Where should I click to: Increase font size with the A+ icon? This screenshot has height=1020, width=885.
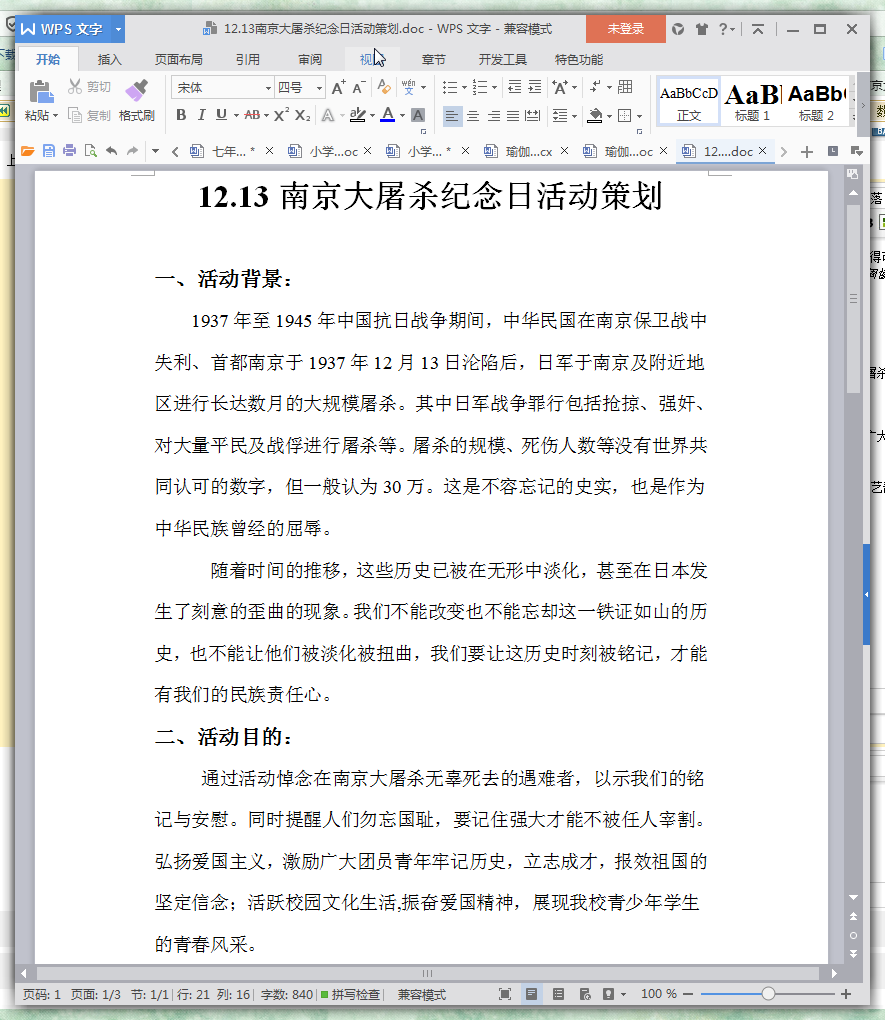coord(338,87)
